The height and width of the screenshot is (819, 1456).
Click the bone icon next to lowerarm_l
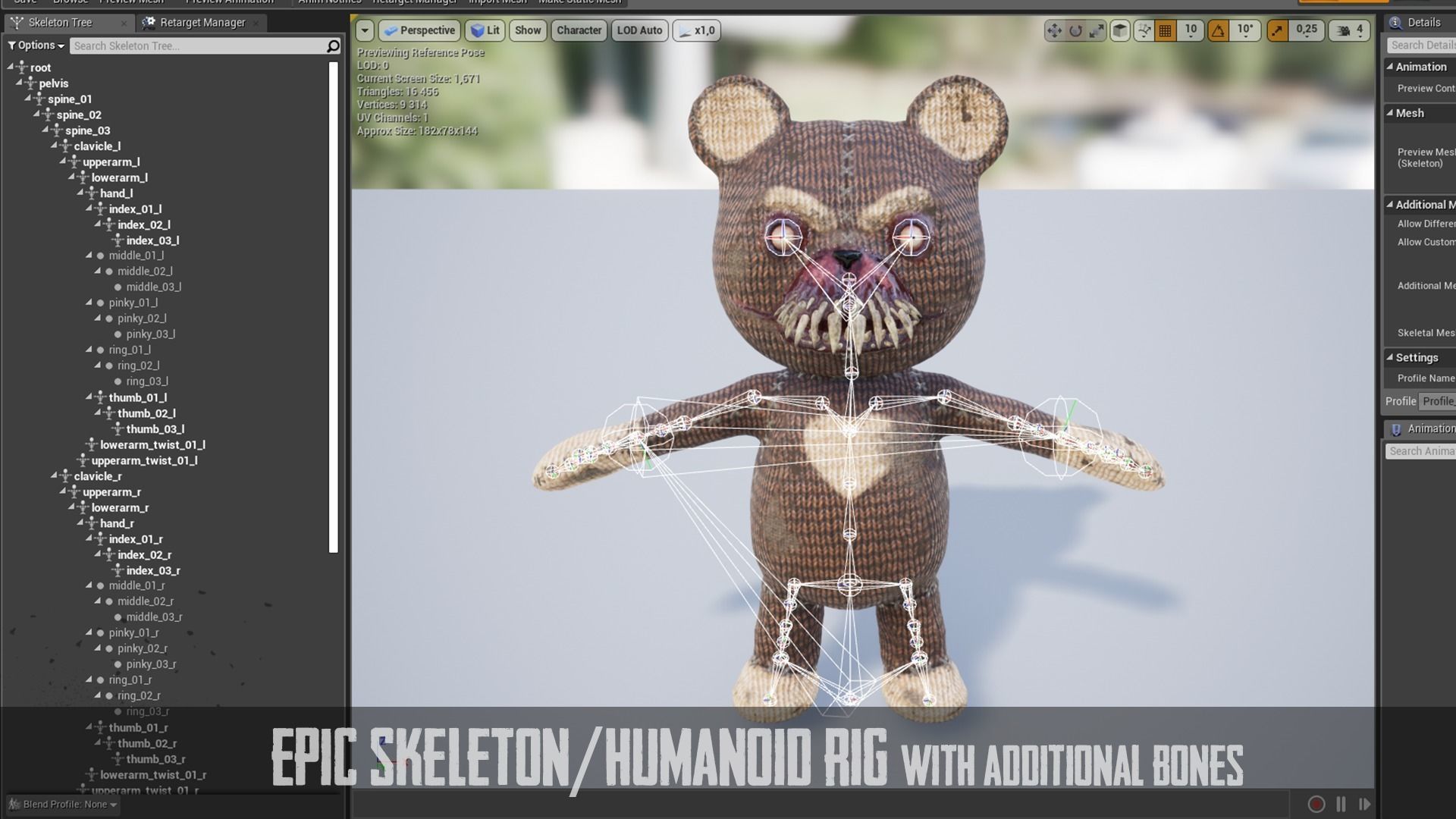(82, 177)
